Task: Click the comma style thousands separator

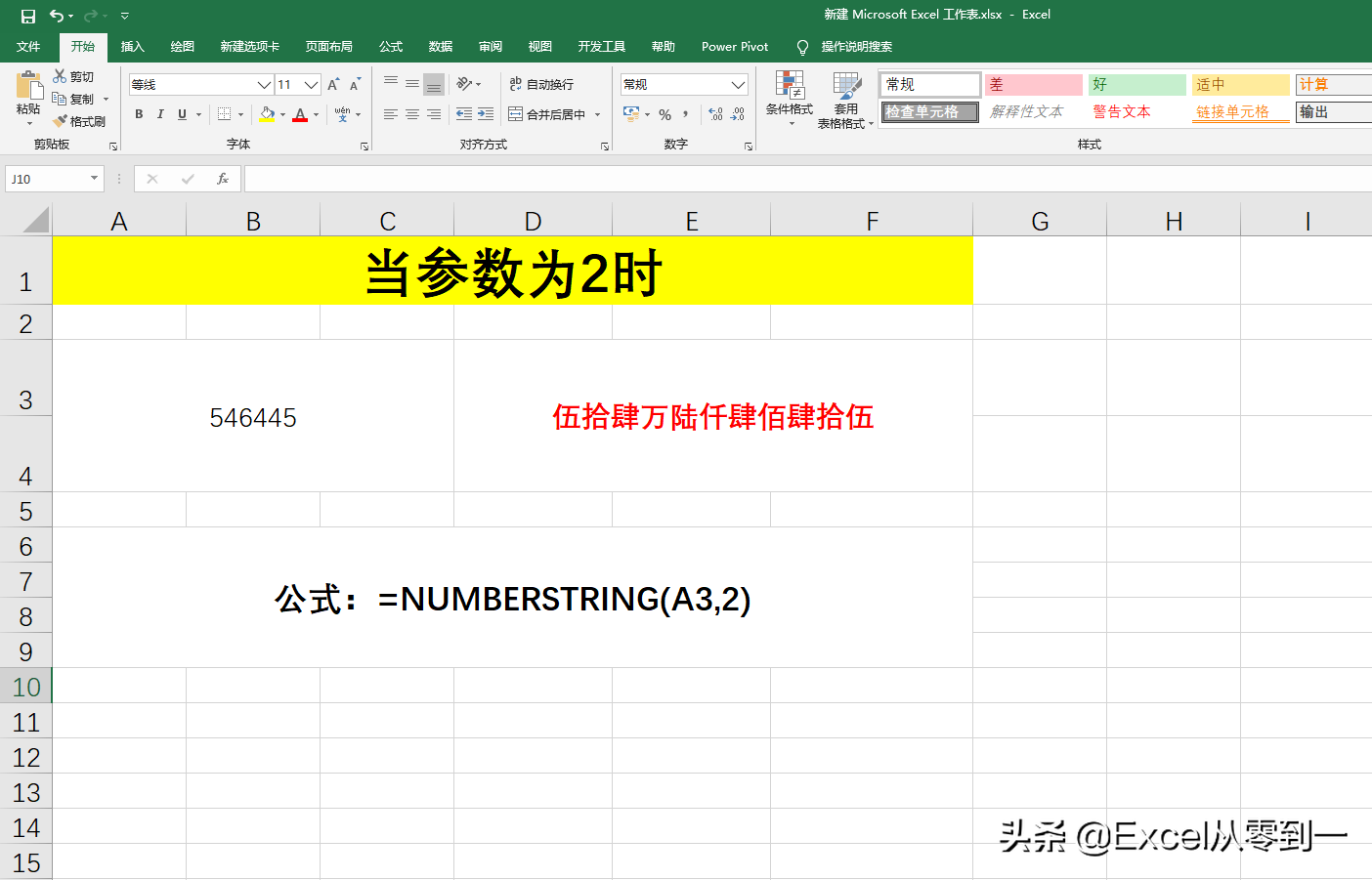Action: click(x=684, y=115)
